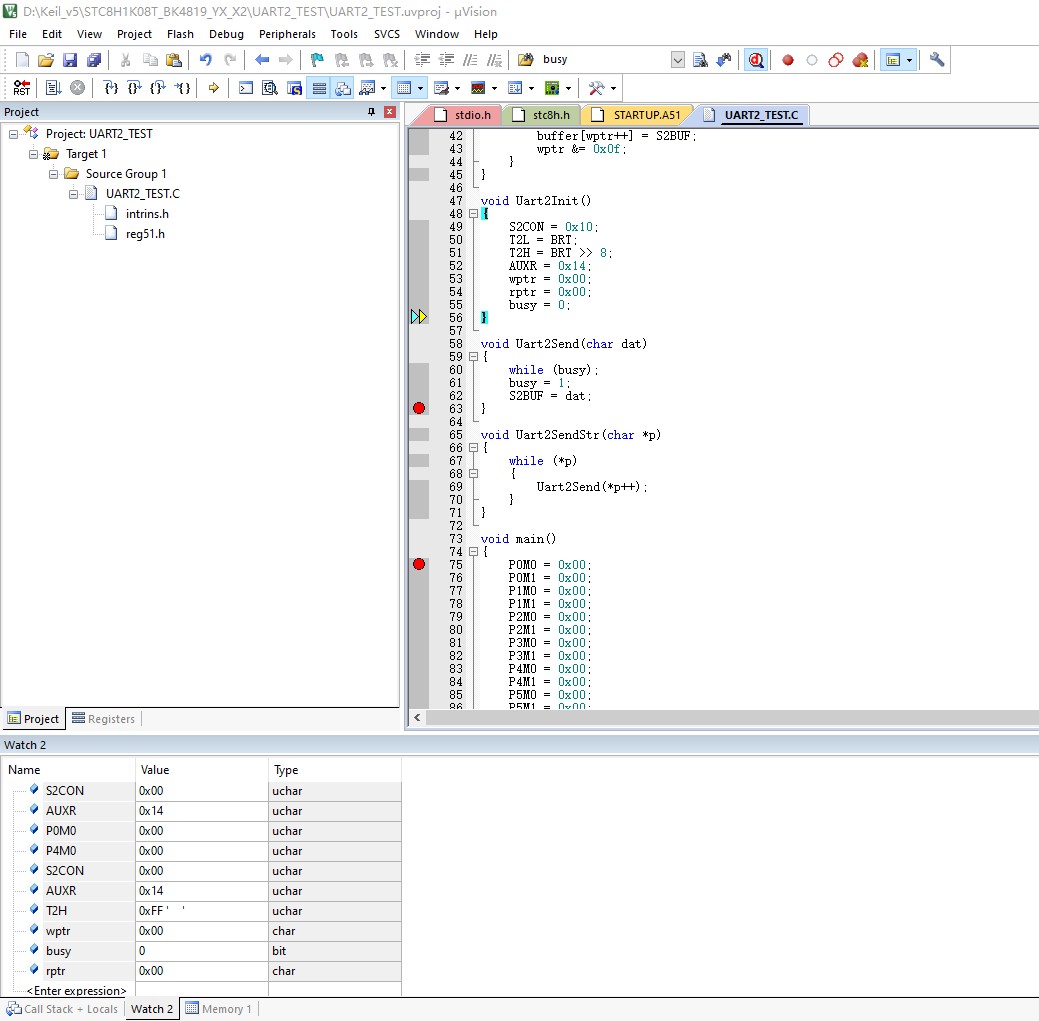Collapse the Source Group 1 tree node

pos(54,174)
